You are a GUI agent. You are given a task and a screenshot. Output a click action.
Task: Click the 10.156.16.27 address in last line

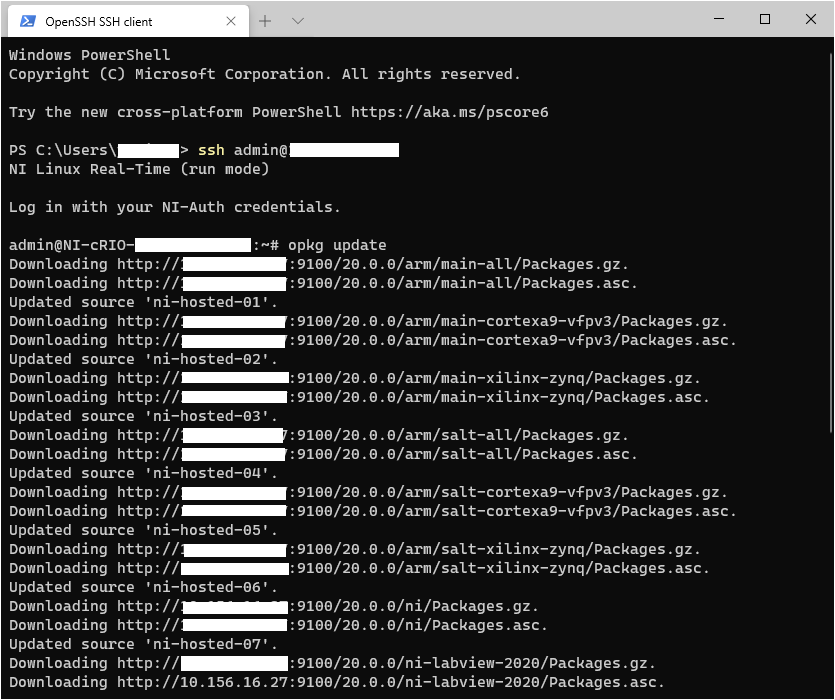tap(235, 682)
